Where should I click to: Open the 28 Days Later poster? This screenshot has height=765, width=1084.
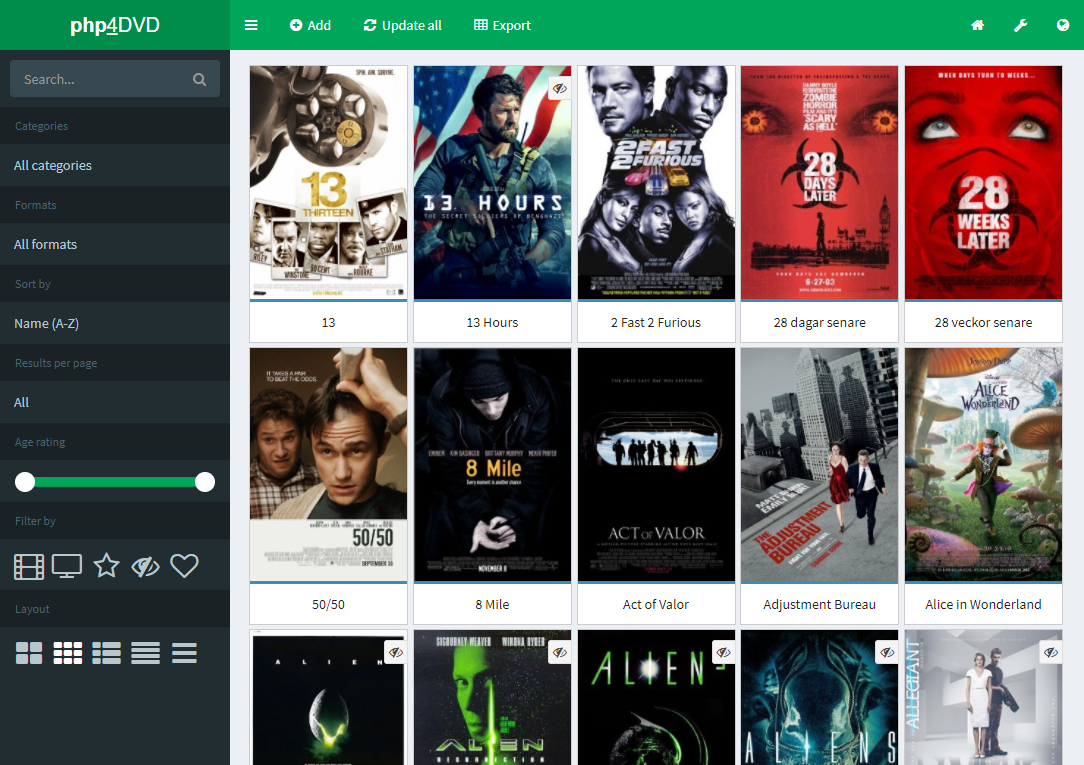(x=819, y=182)
